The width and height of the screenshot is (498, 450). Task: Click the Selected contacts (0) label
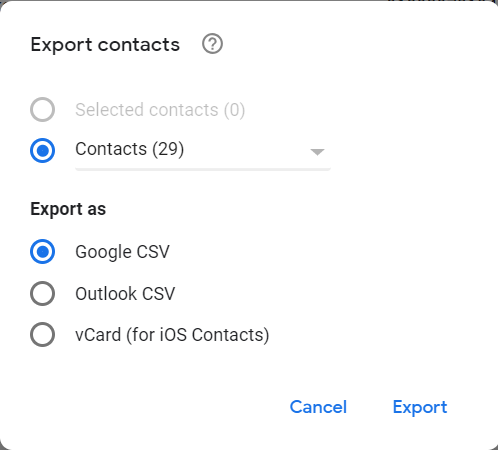[160, 110]
